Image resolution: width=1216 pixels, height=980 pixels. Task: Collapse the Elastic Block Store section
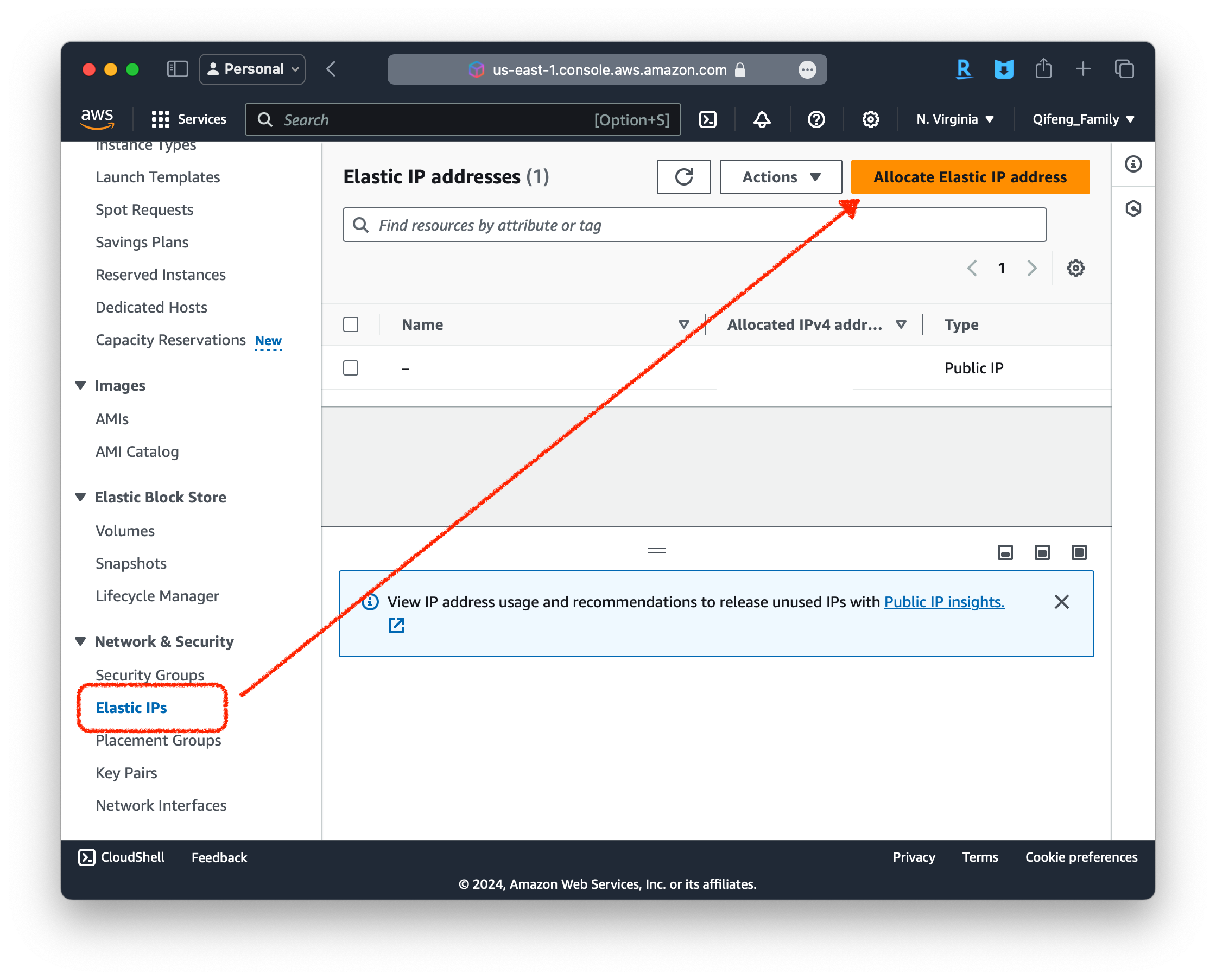pyautogui.click(x=80, y=498)
